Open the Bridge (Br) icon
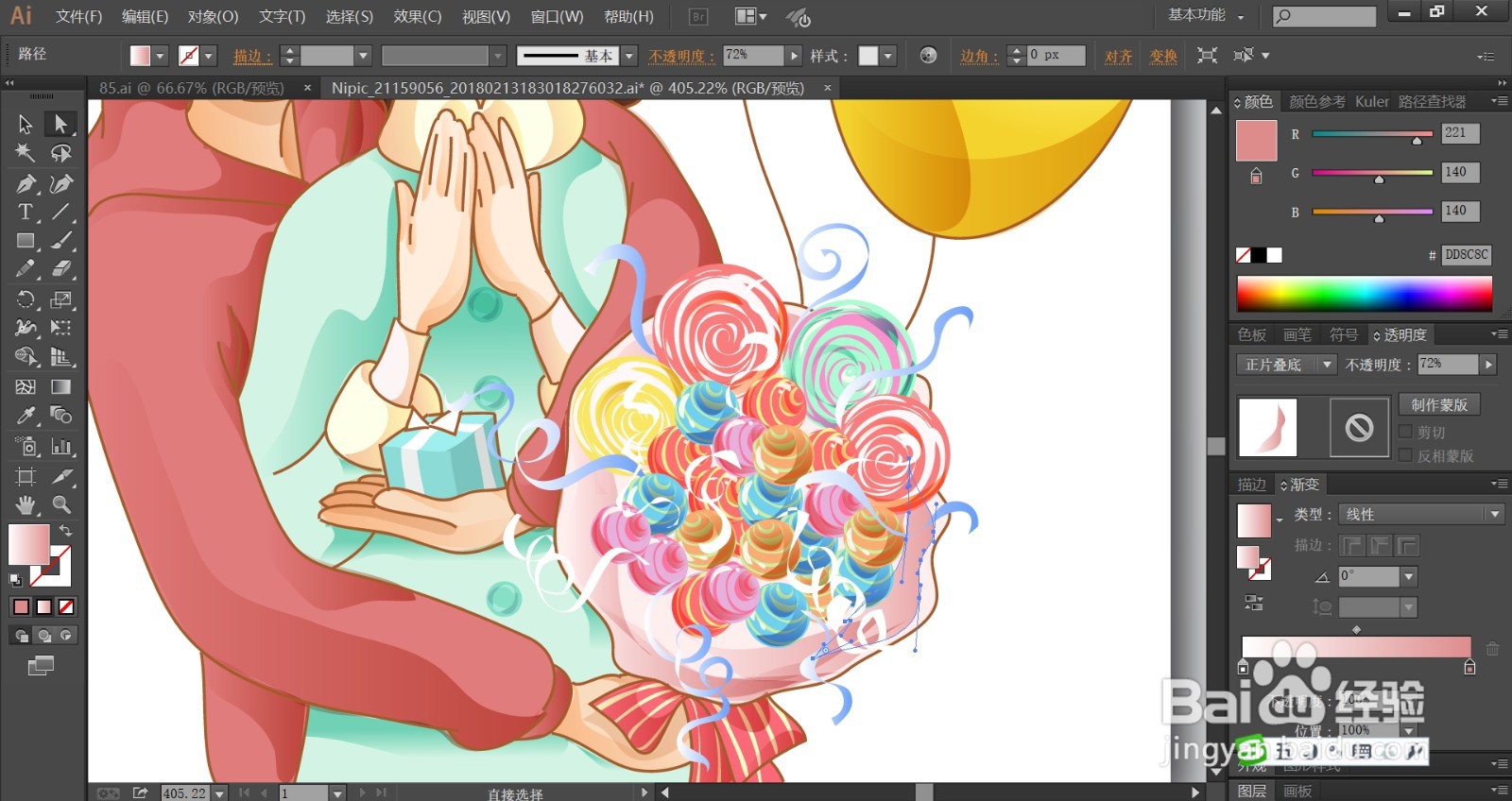The width and height of the screenshot is (1512, 801). (698, 16)
